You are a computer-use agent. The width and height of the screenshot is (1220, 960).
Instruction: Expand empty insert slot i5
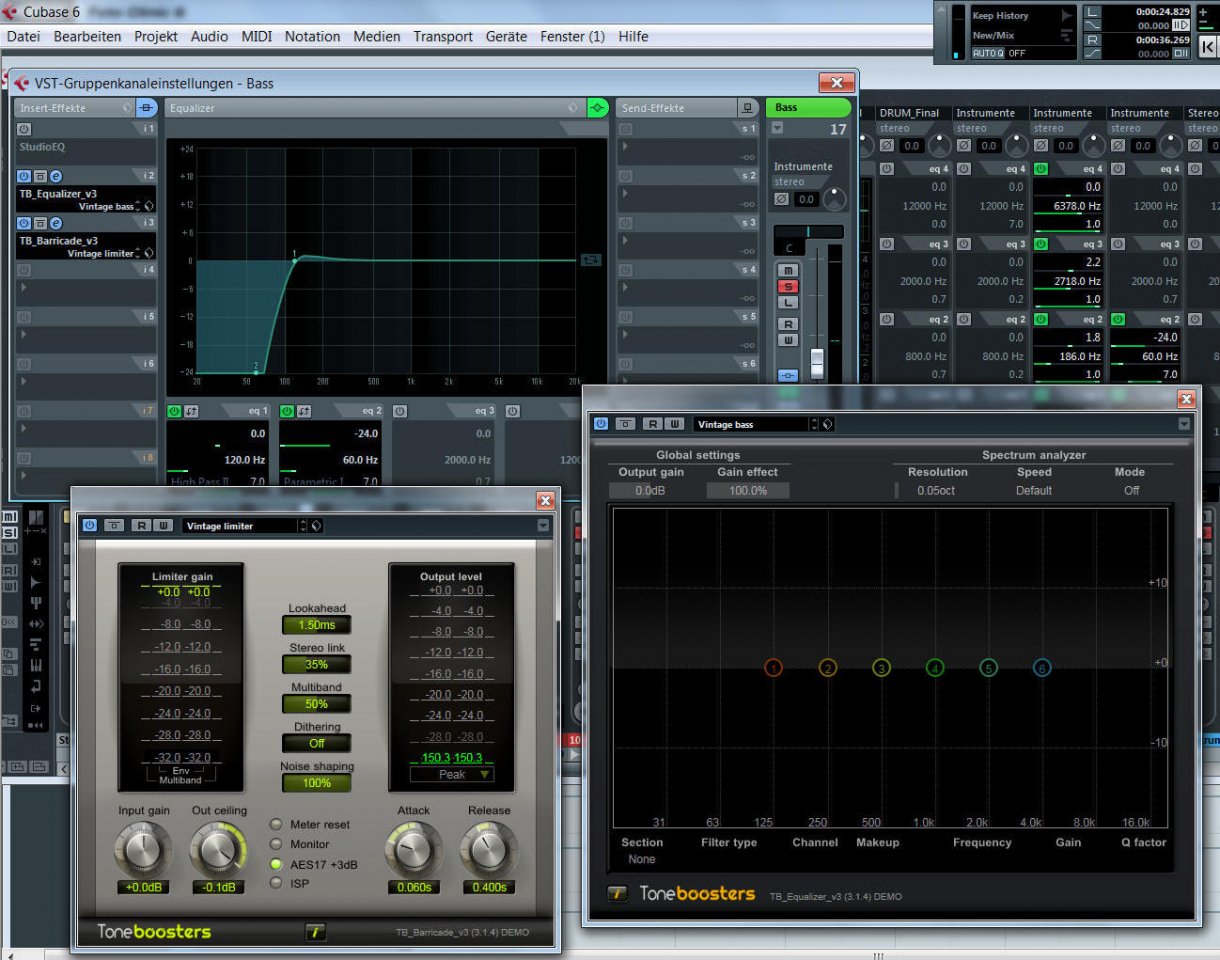24,334
